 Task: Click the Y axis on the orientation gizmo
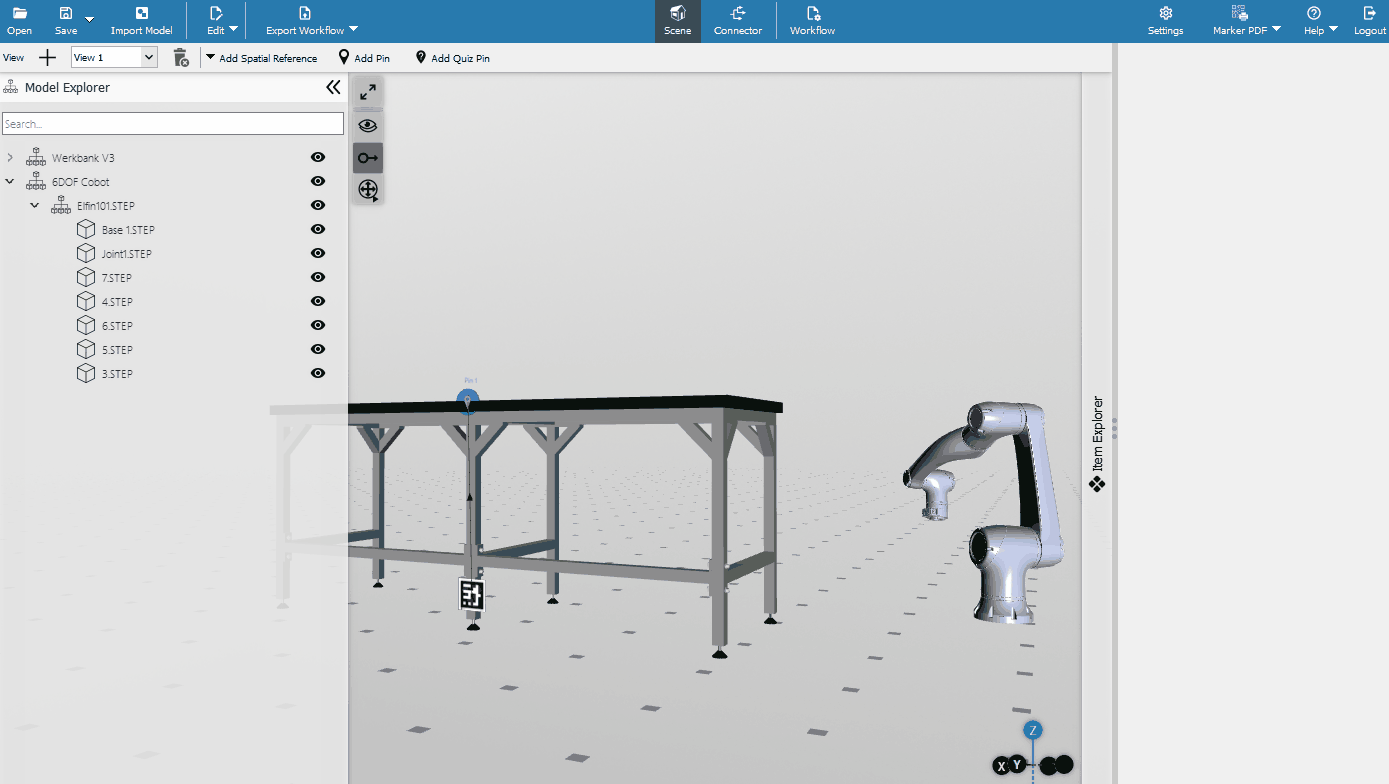pos(1017,764)
